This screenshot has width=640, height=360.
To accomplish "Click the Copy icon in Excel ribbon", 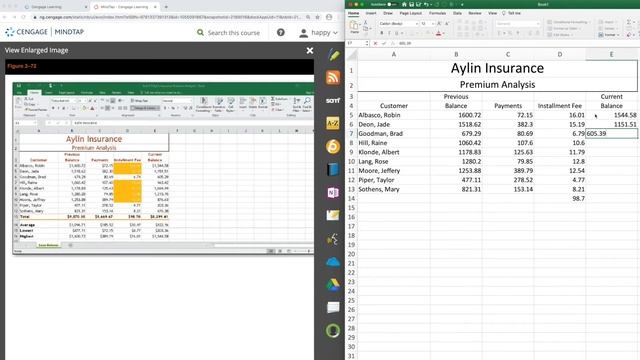I will click(x=366, y=29).
